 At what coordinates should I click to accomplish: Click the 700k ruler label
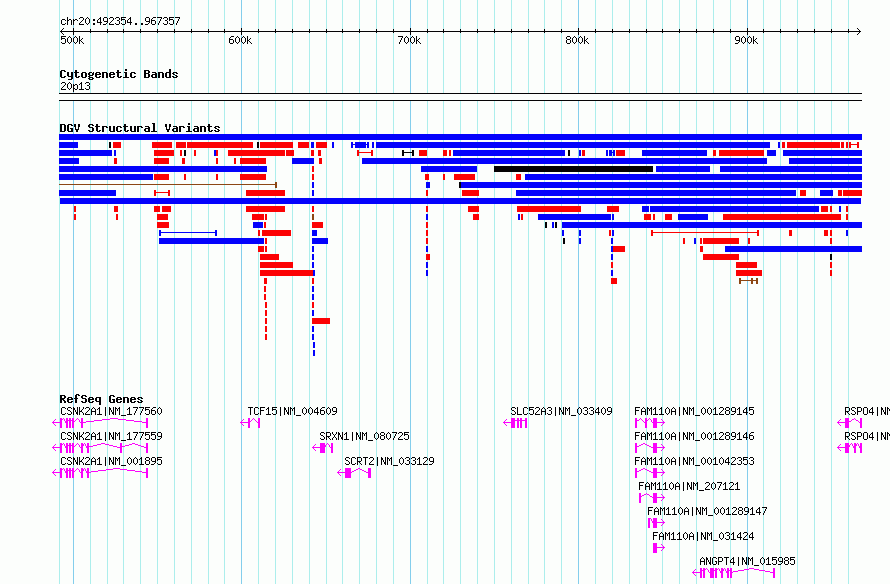(409, 40)
